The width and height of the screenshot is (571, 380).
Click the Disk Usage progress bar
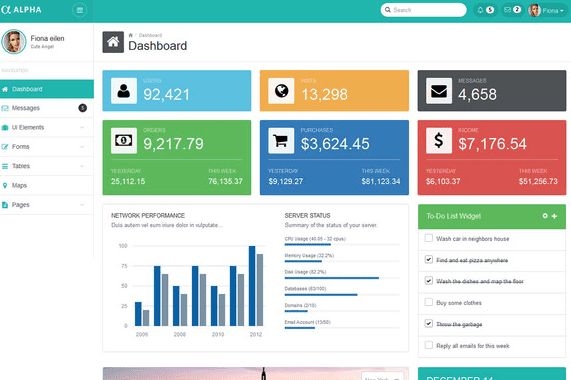(342, 278)
